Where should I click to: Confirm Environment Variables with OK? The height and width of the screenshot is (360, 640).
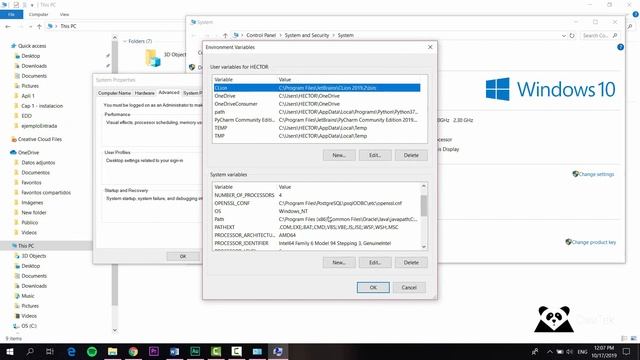pos(373,287)
